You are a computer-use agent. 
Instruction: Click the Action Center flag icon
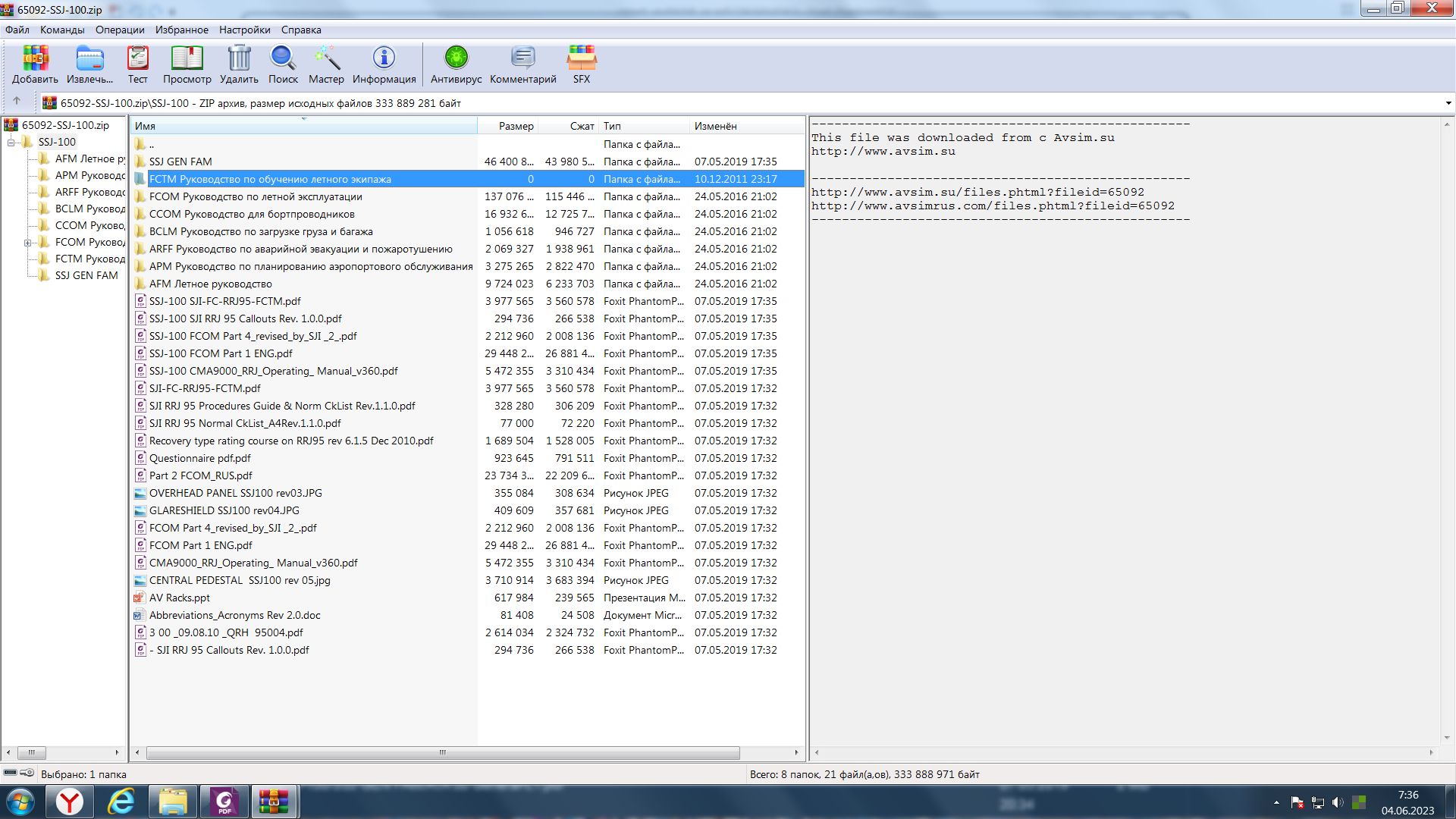1298,802
